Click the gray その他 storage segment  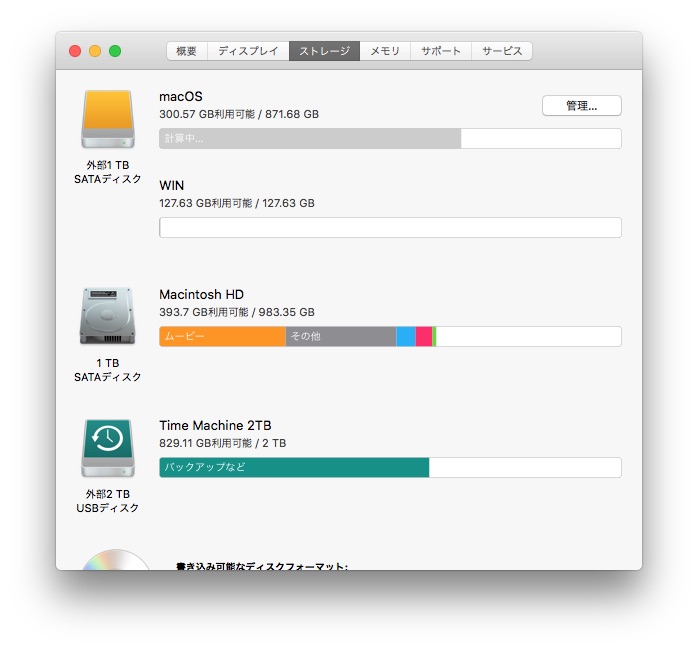coord(341,336)
